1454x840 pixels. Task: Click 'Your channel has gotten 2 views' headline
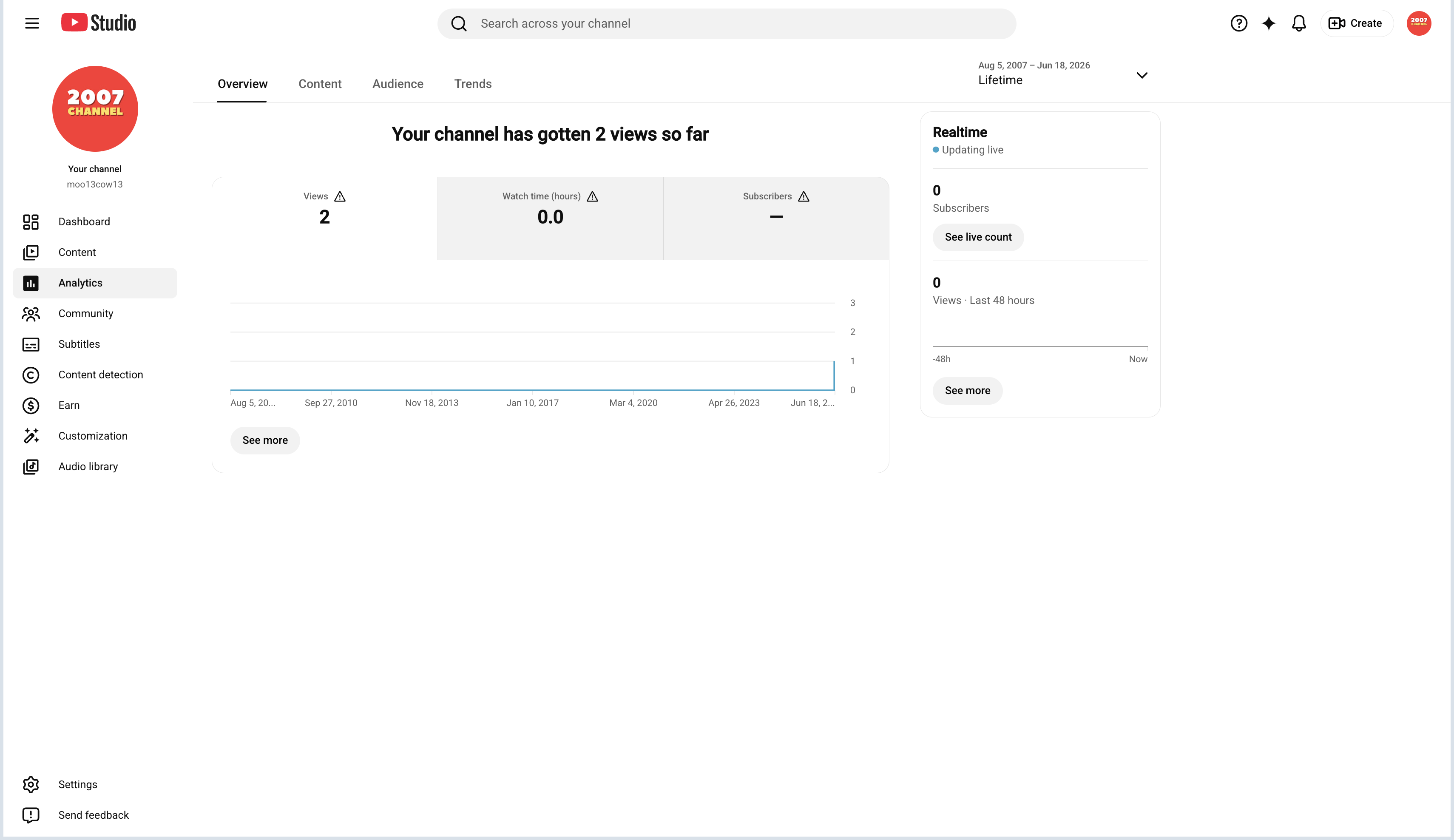pyautogui.click(x=550, y=134)
